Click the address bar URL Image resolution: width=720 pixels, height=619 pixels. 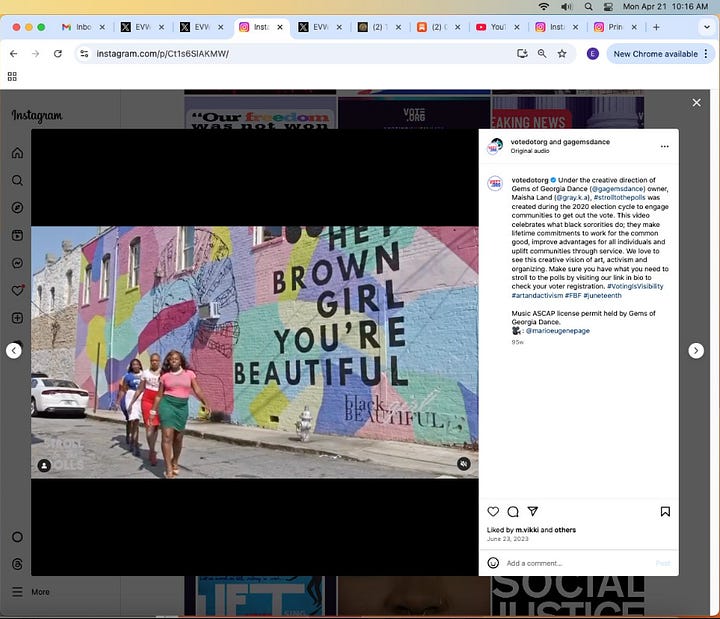[163, 54]
